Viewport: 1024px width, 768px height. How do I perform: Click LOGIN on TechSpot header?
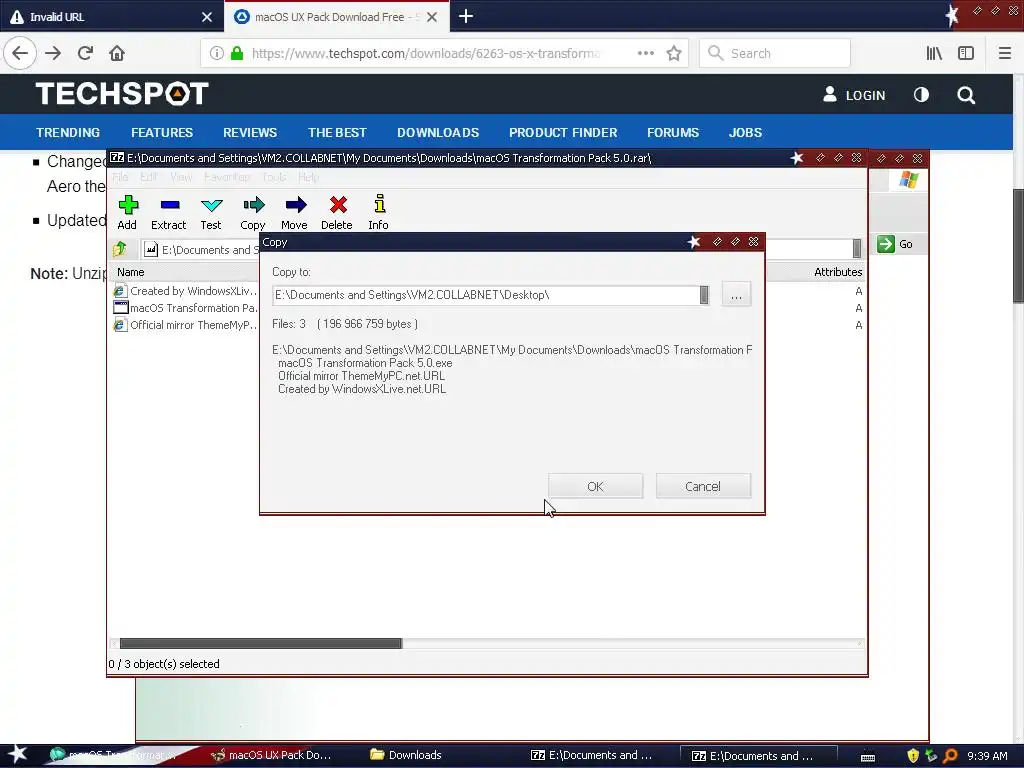point(854,95)
